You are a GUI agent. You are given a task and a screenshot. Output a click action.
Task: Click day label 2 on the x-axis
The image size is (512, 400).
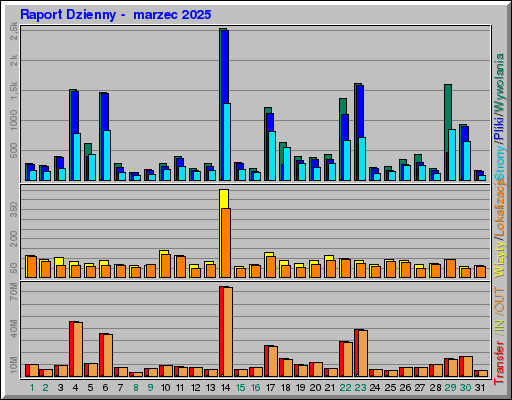click(x=46, y=388)
